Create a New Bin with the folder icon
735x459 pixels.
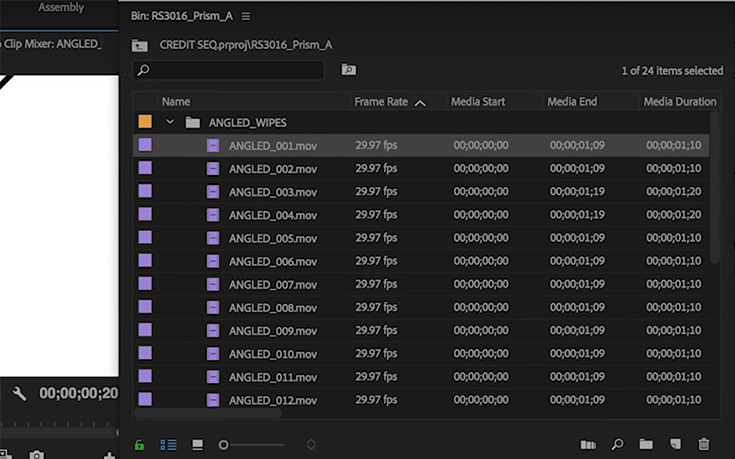(646, 444)
